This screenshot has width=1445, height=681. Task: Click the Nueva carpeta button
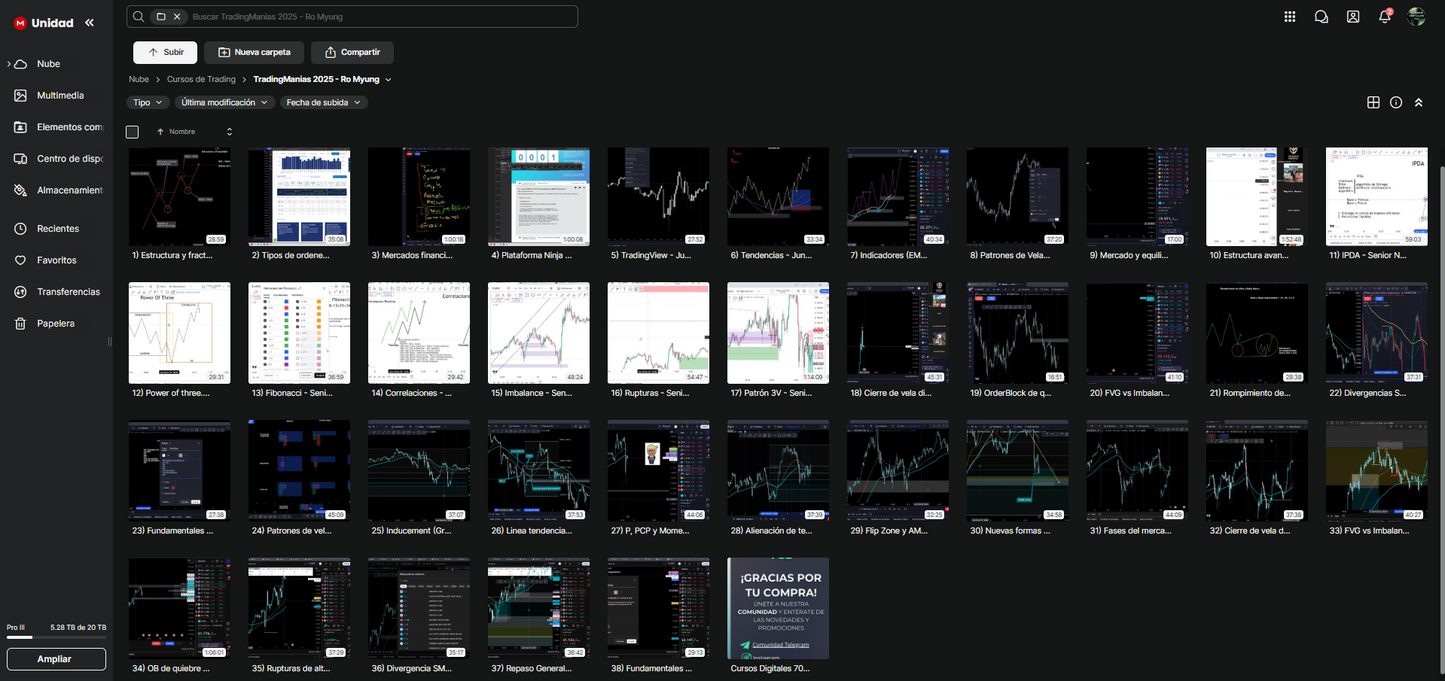pyautogui.click(x=254, y=52)
